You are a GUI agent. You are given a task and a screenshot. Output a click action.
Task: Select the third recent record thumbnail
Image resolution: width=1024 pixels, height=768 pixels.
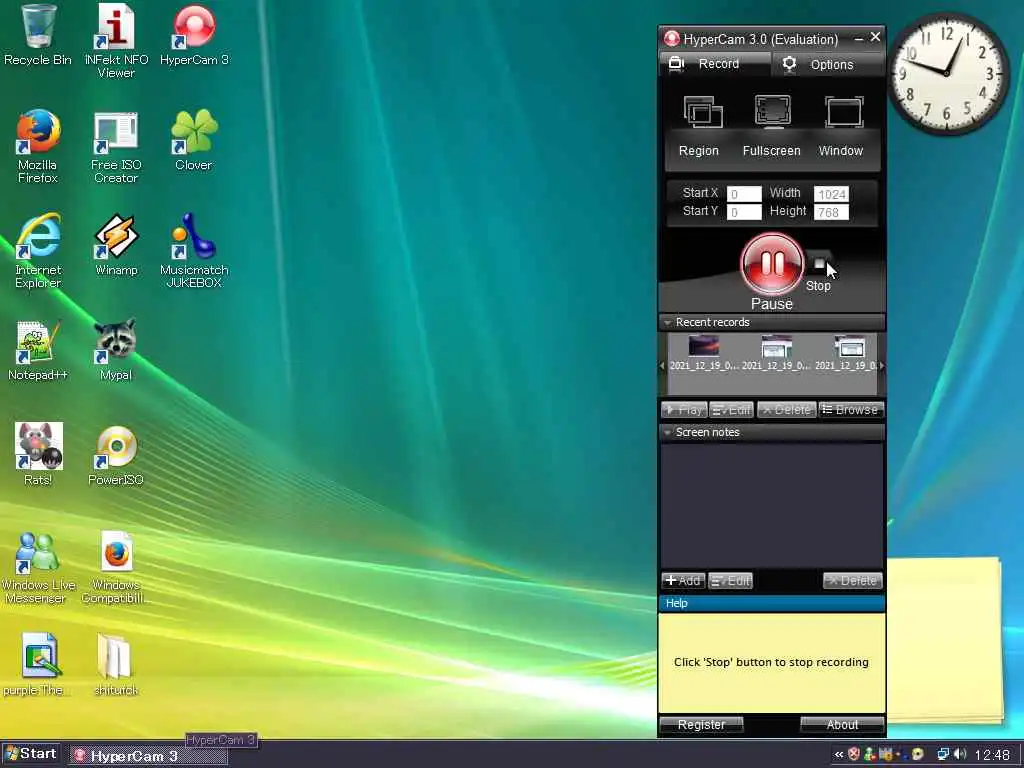click(x=848, y=353)
